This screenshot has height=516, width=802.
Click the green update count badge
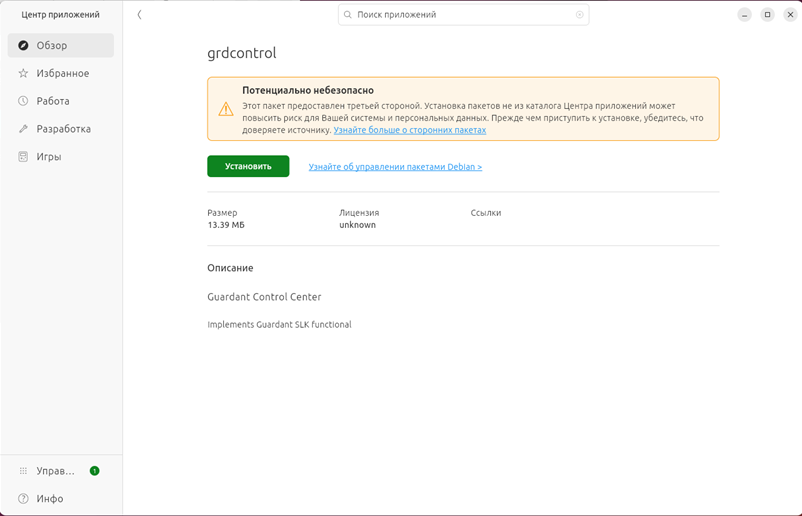[x=95, y=471]
